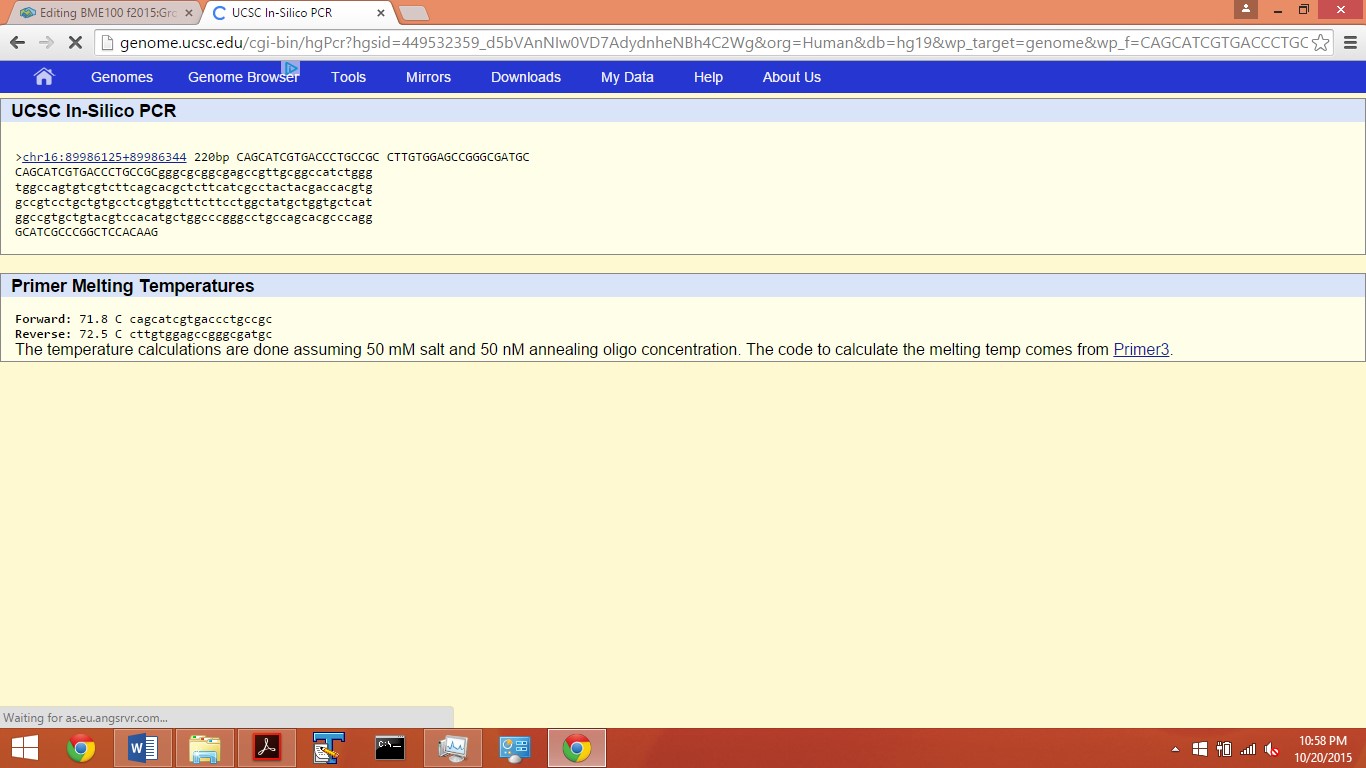
Task: Open the My Data menu
Action: [x=627, y=77]
